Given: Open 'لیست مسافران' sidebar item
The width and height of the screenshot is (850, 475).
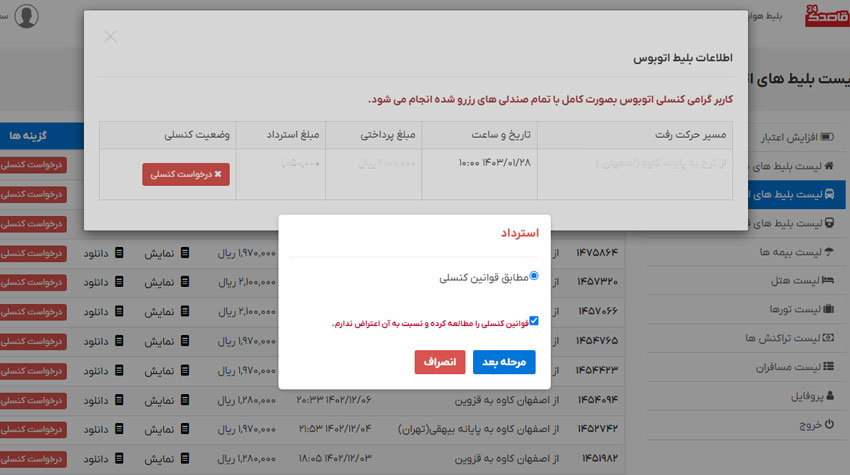Looking at the screenshot, I should coord(788,367).
